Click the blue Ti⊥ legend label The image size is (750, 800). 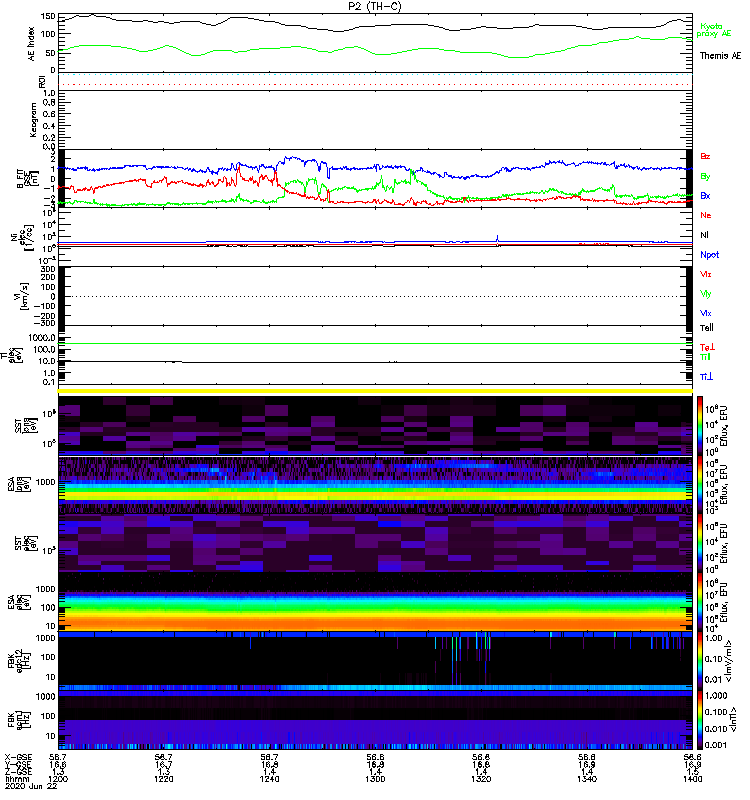click(706, 377)
